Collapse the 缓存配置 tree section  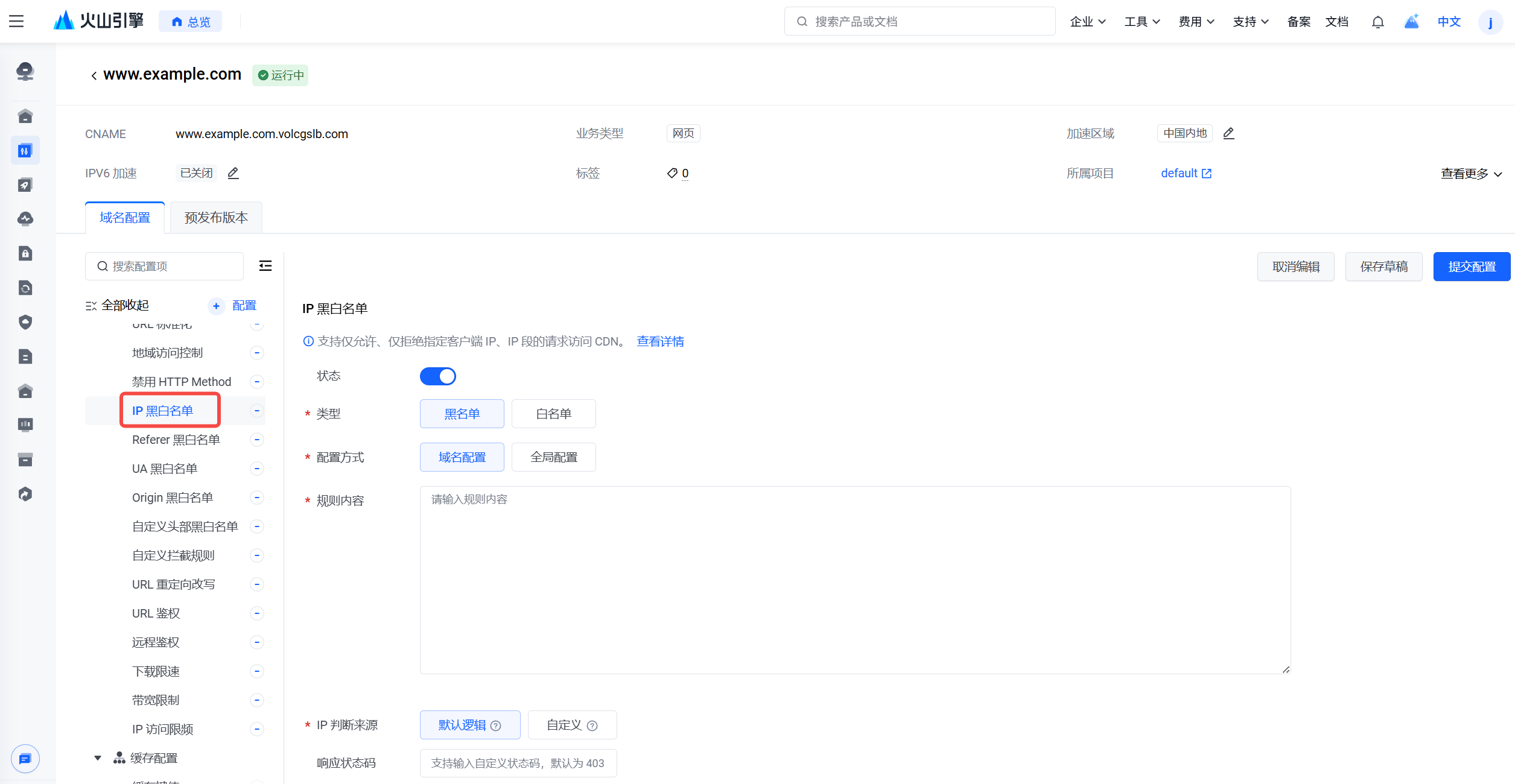tap(98, 758)
